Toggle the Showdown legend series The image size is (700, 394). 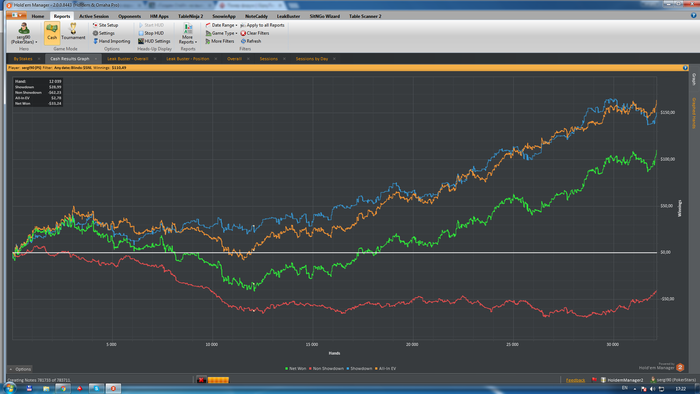tap(359, 369)
